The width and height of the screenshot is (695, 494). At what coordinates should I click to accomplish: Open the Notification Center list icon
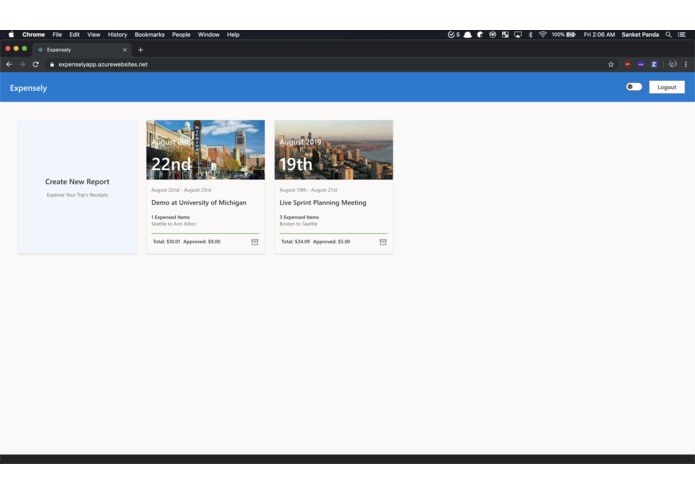click(x=682, y=35)
